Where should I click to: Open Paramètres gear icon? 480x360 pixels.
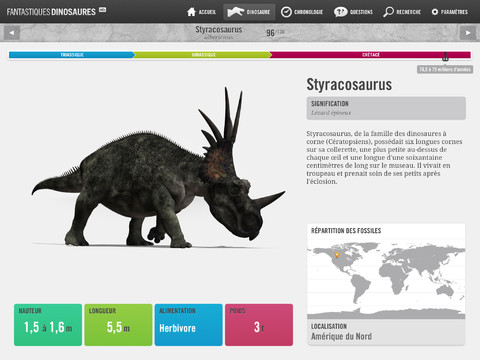tap(435, 12)
